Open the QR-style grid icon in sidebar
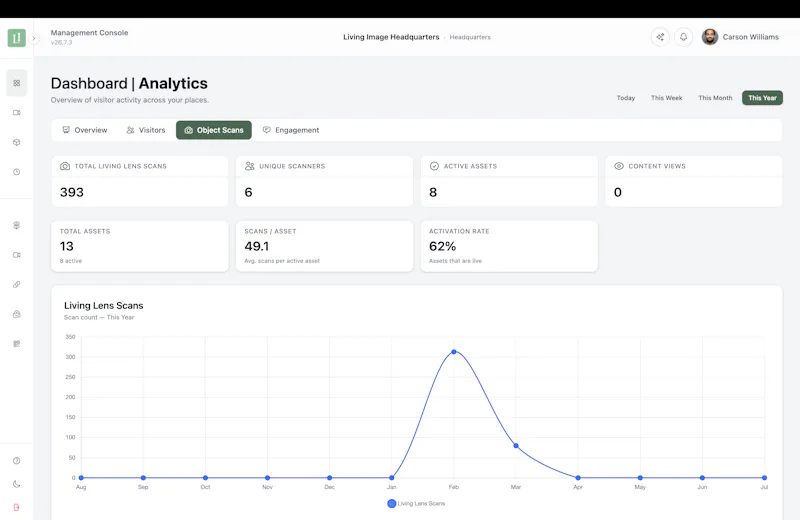Screen dimensions: 800x520 (17, 343)
